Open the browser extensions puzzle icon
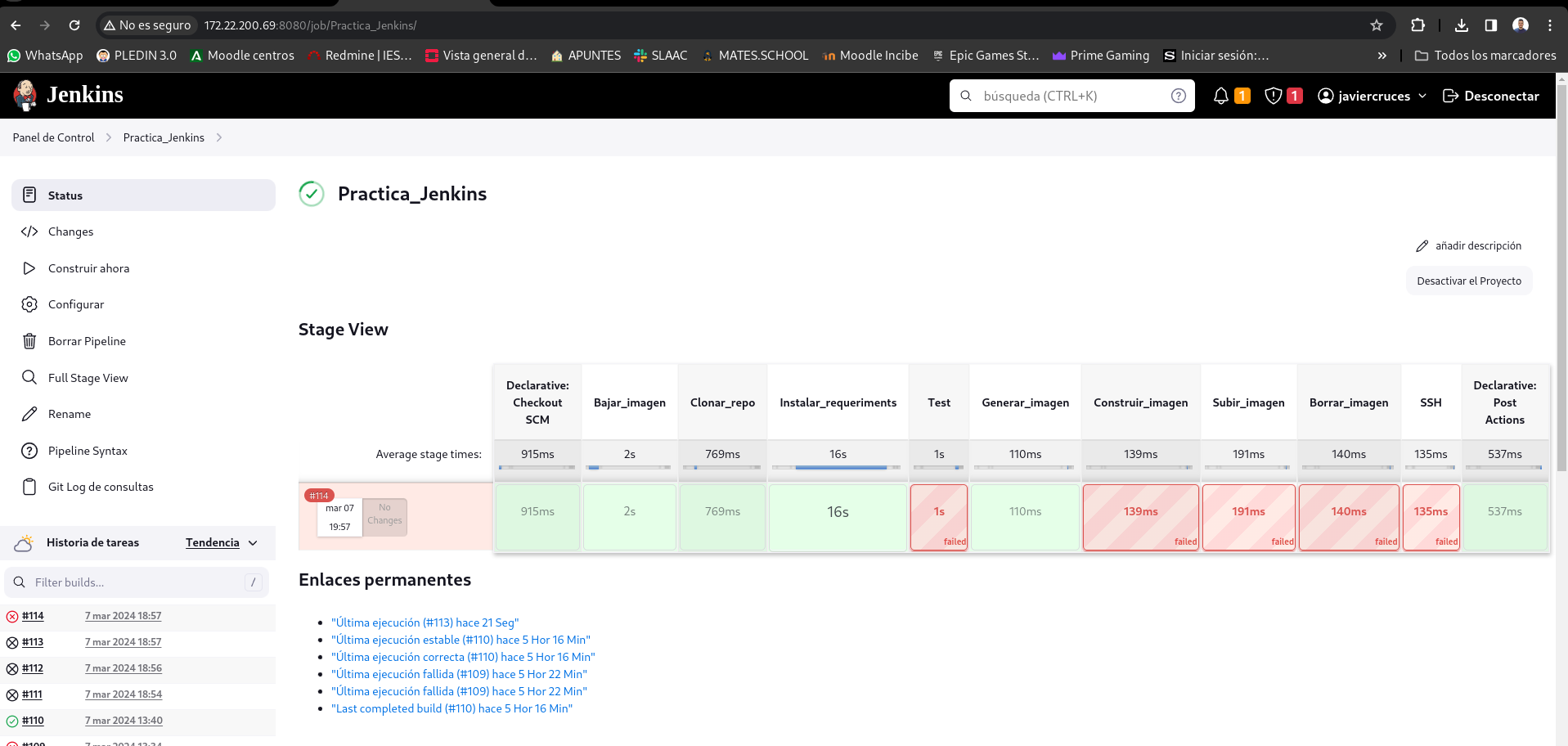The image size is (1568, 746). [x=1418, y=25]
